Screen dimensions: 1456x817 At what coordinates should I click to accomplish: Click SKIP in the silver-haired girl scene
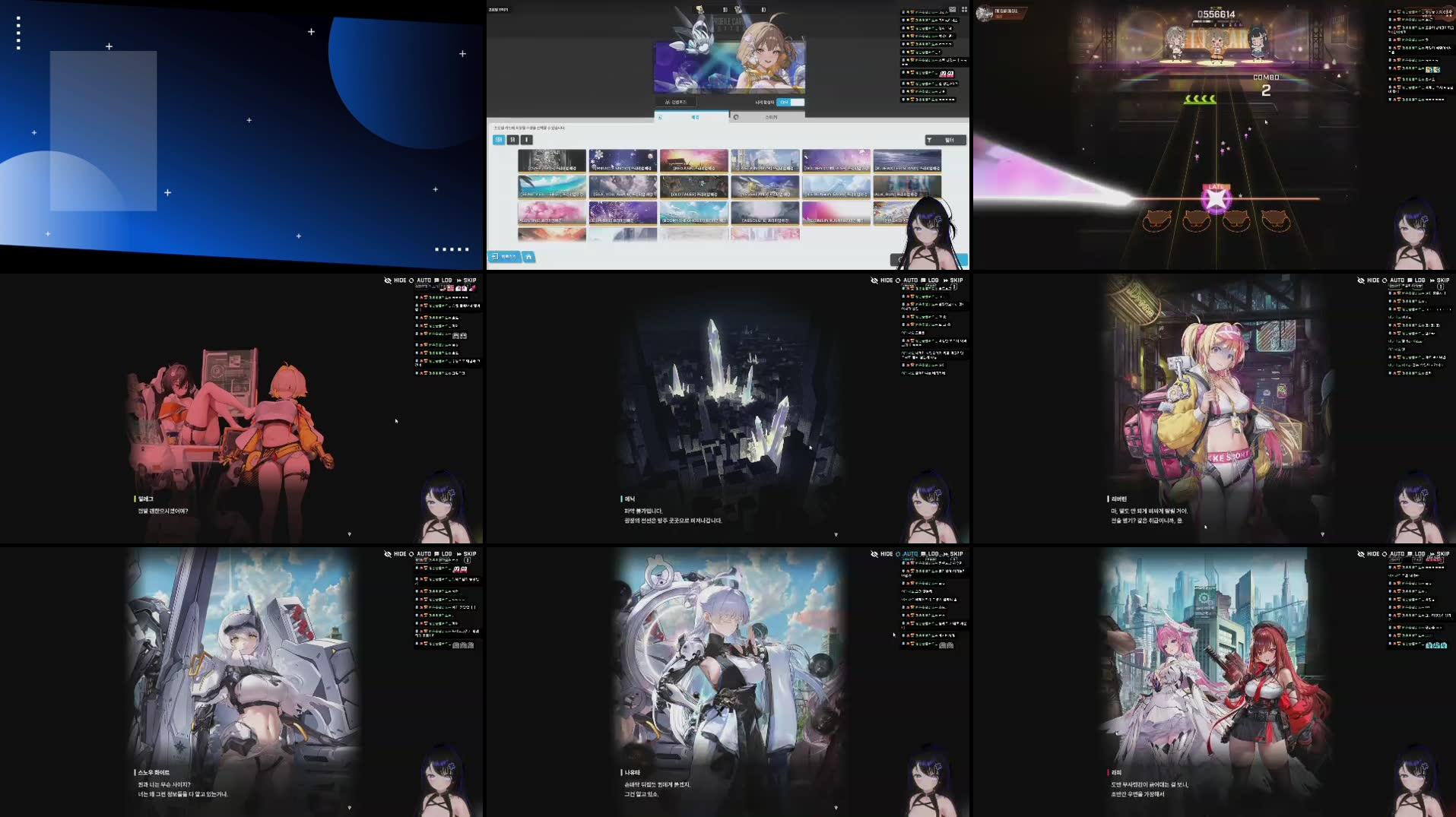pyautogui.click(x=953, y=554)
